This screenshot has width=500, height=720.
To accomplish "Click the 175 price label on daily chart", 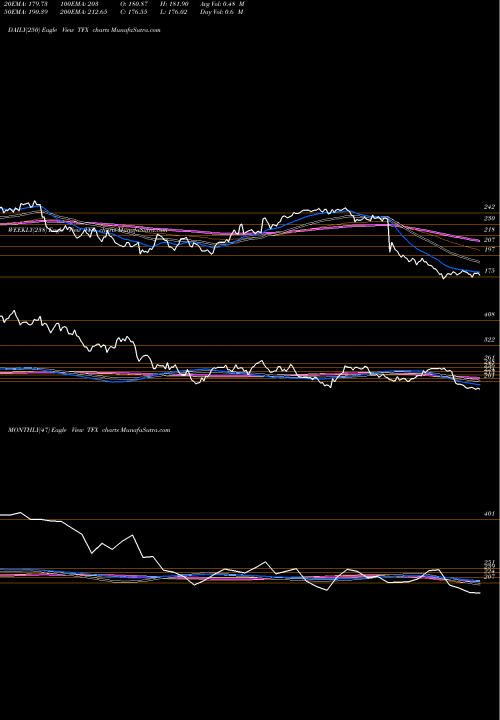I will 489,271.
